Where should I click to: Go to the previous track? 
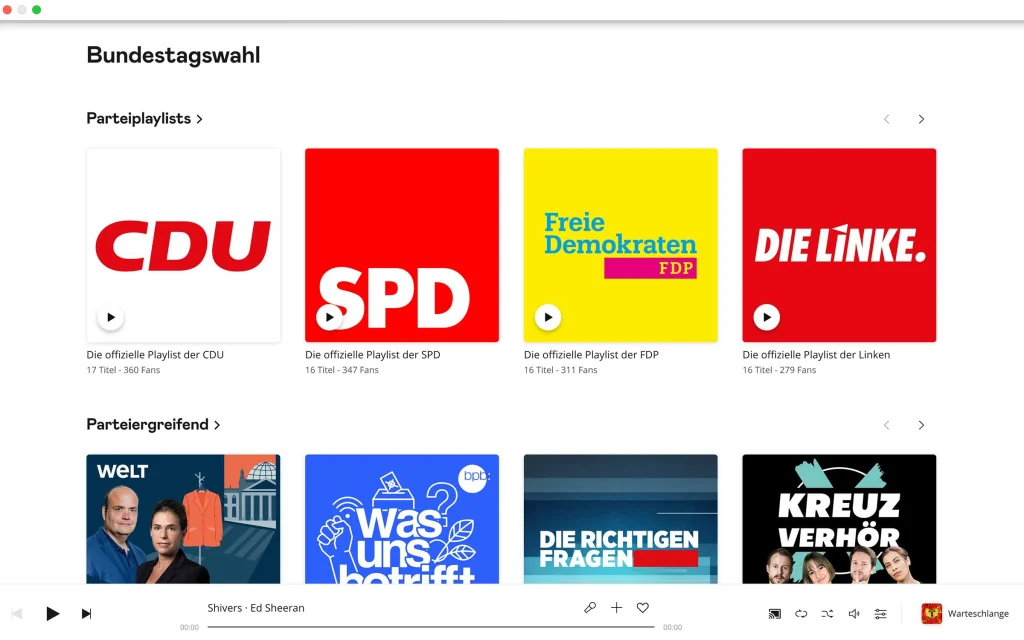click(x=18, y=613)
